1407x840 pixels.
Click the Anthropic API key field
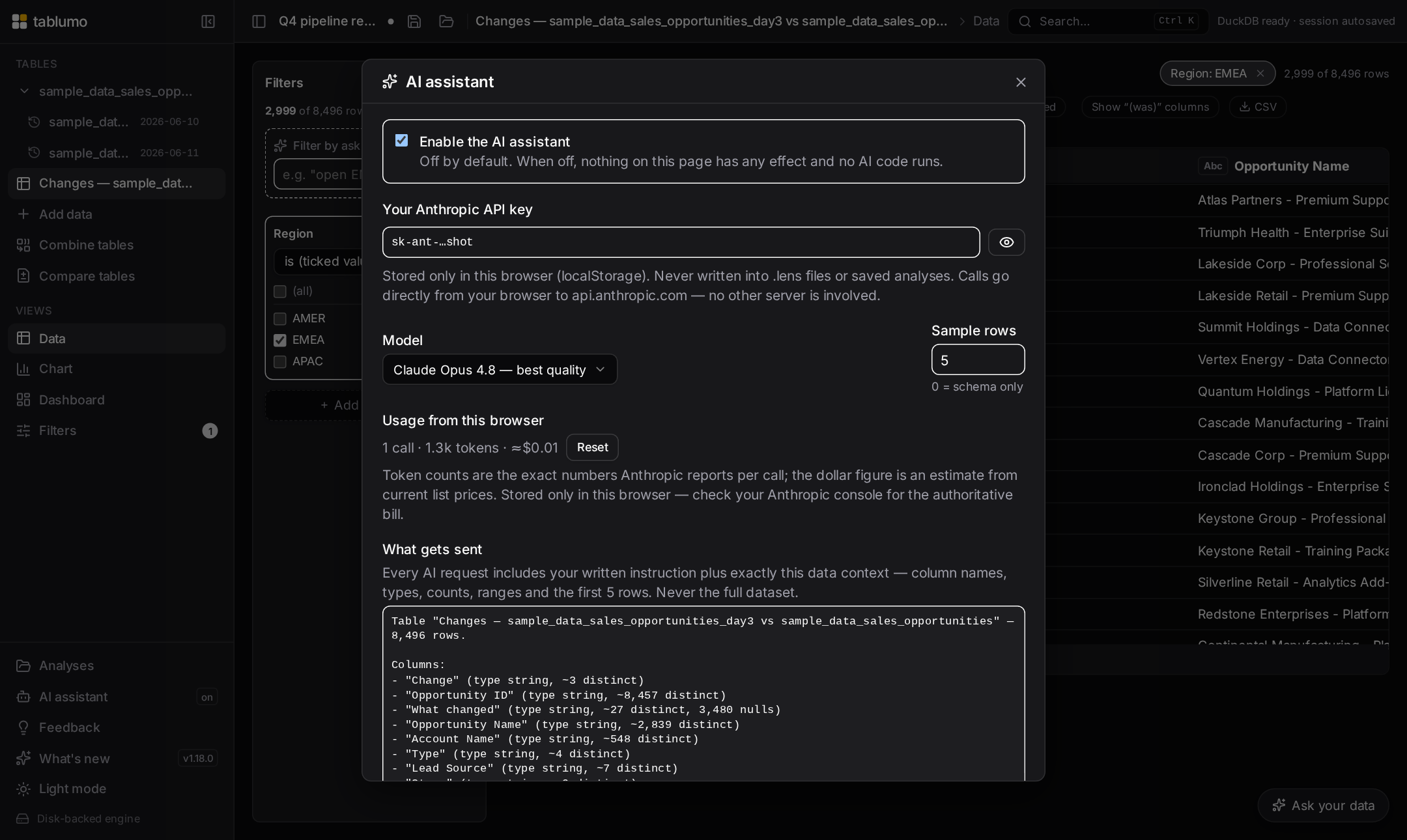tap(681, 242)
